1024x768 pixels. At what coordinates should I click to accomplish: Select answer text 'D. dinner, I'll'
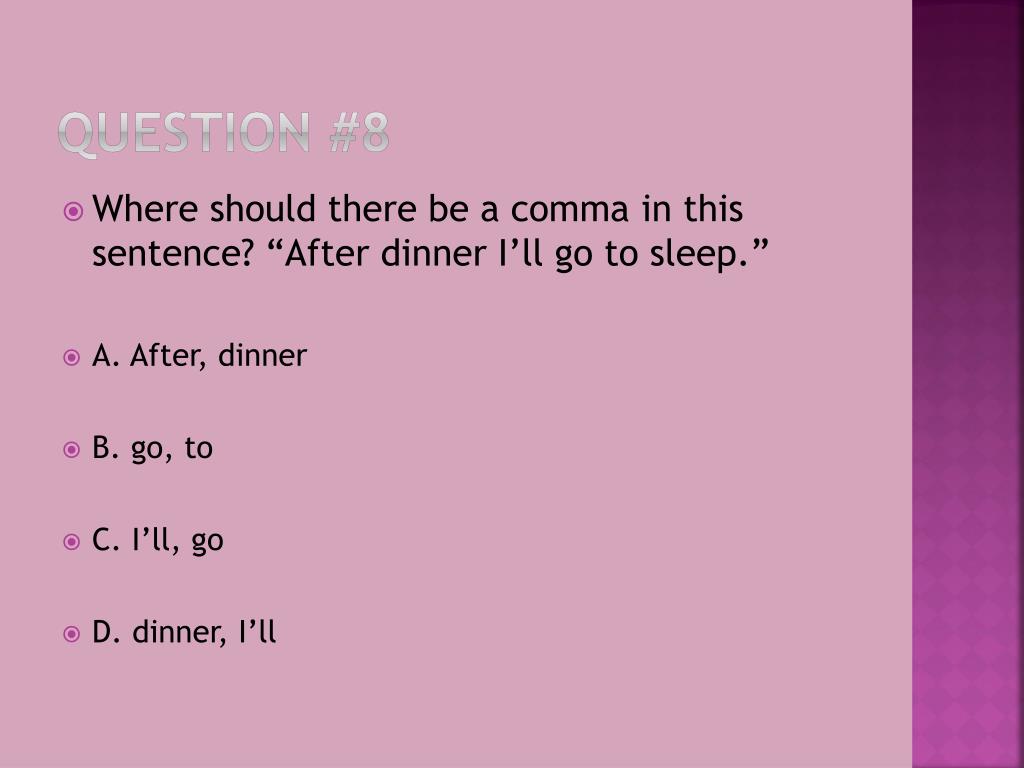point(184,632)
